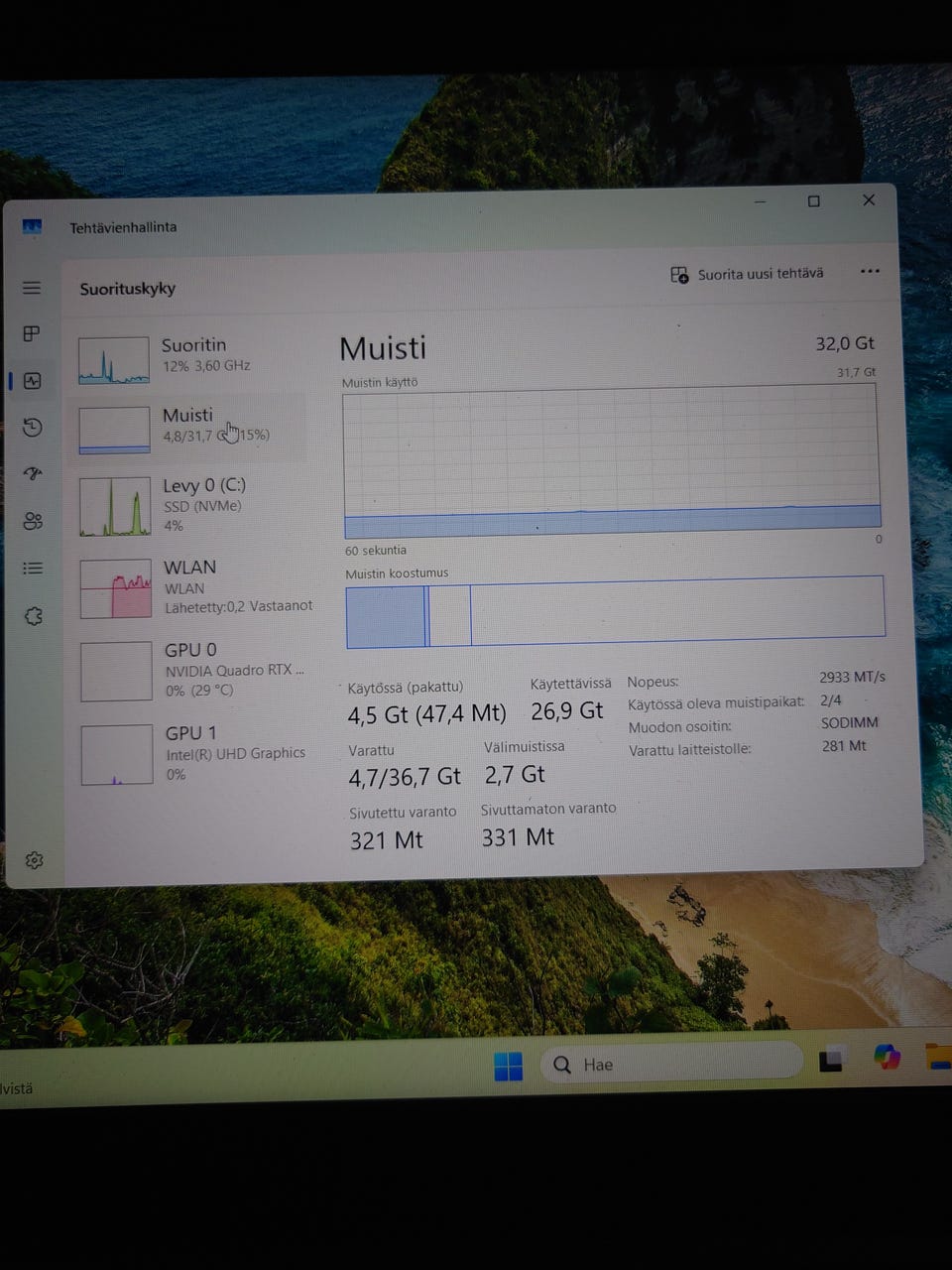Open the Windows Start button on taskbar
Screen dimensions: 952x1270
click(x=508, y=1066)
